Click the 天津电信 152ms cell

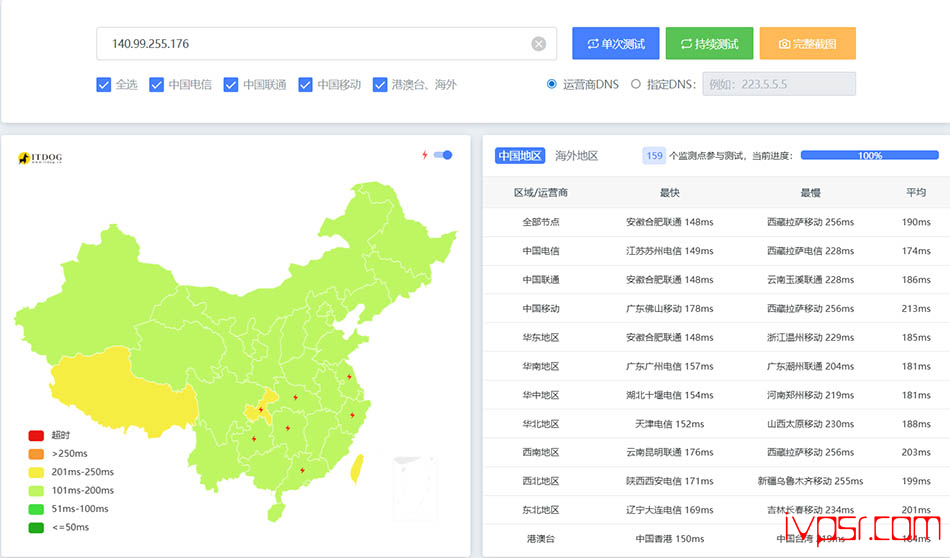pos(669,423)
